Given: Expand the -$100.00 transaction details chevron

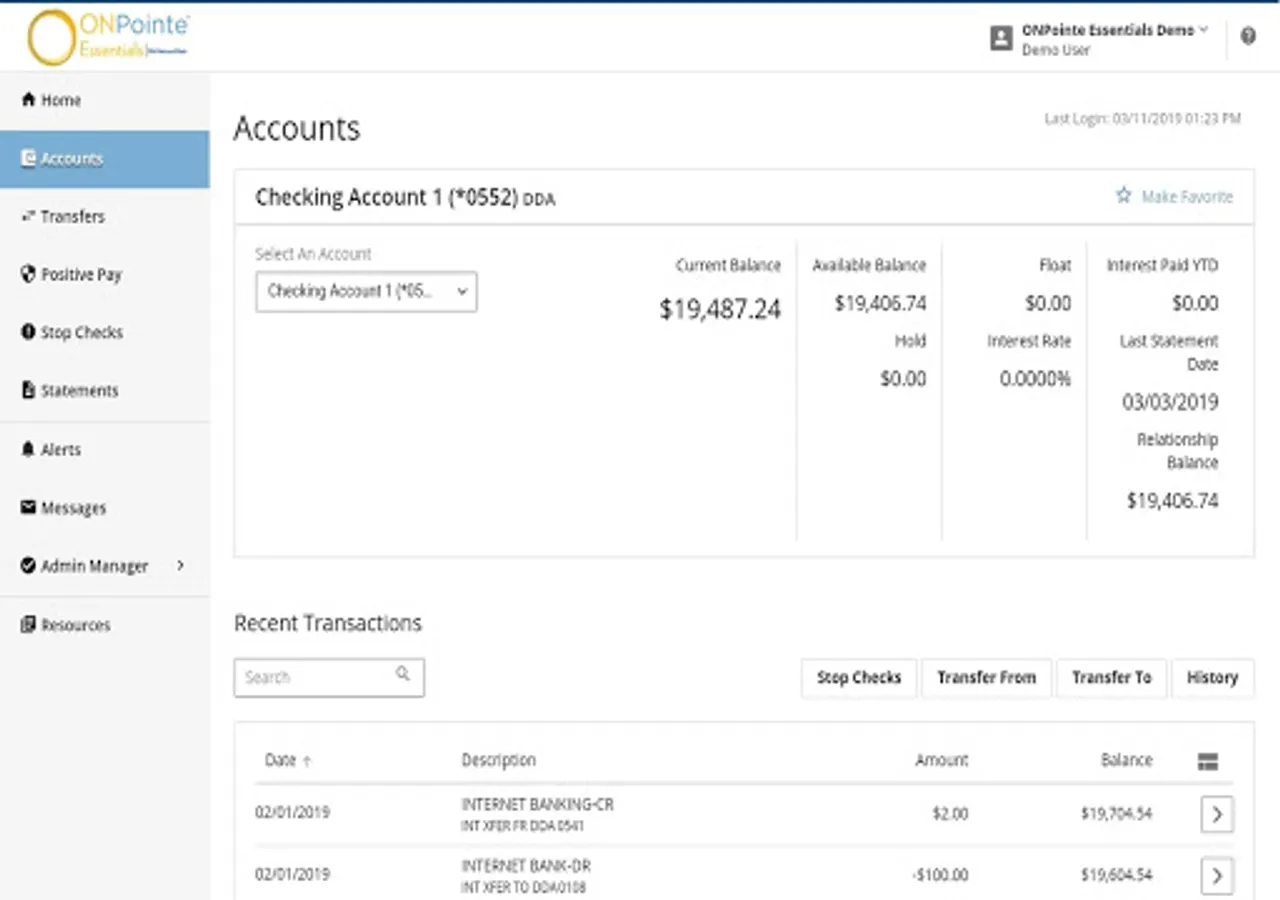Looking at the screenshot, I should point(1216,876).
